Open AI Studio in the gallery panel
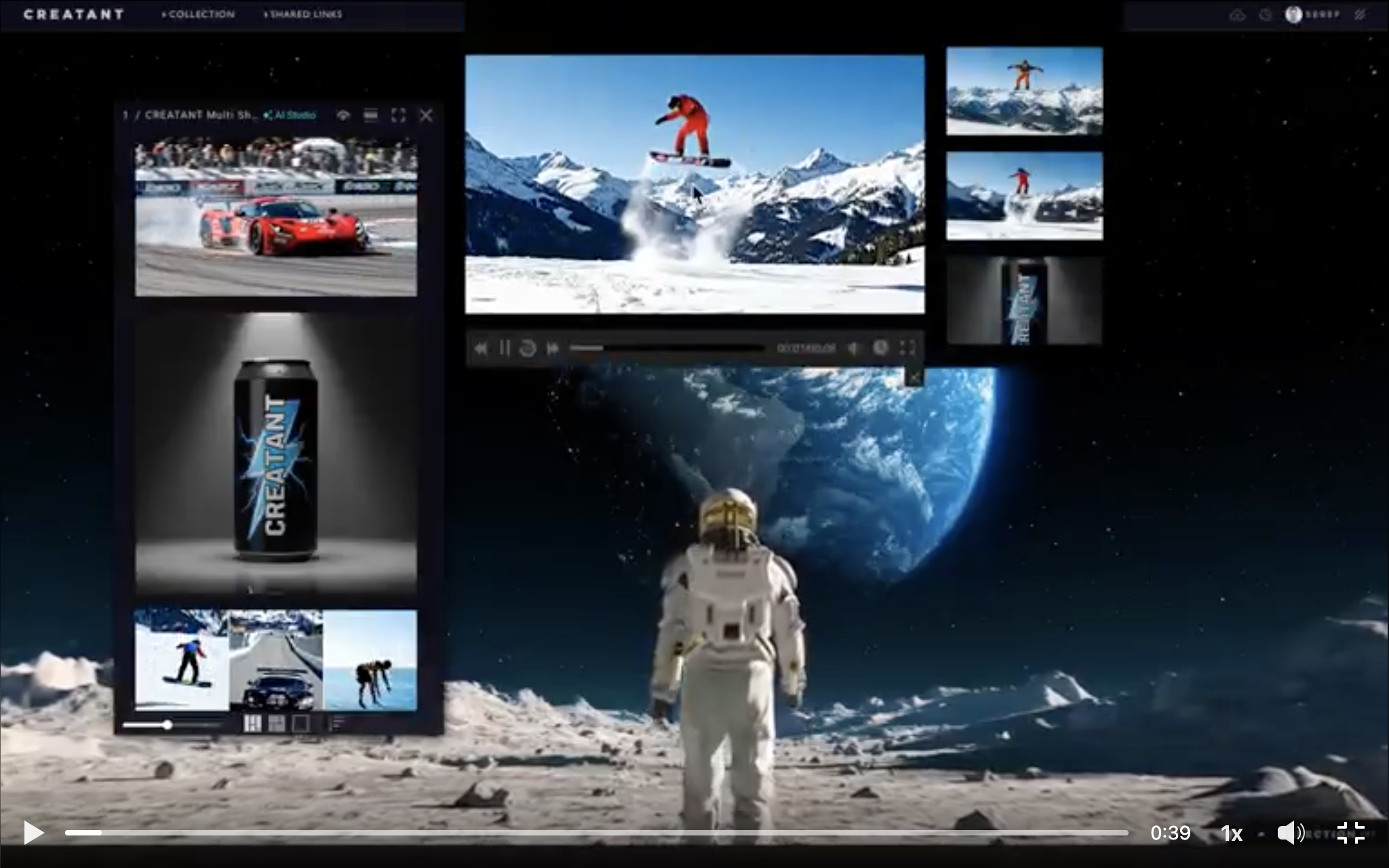 point(290,115)
